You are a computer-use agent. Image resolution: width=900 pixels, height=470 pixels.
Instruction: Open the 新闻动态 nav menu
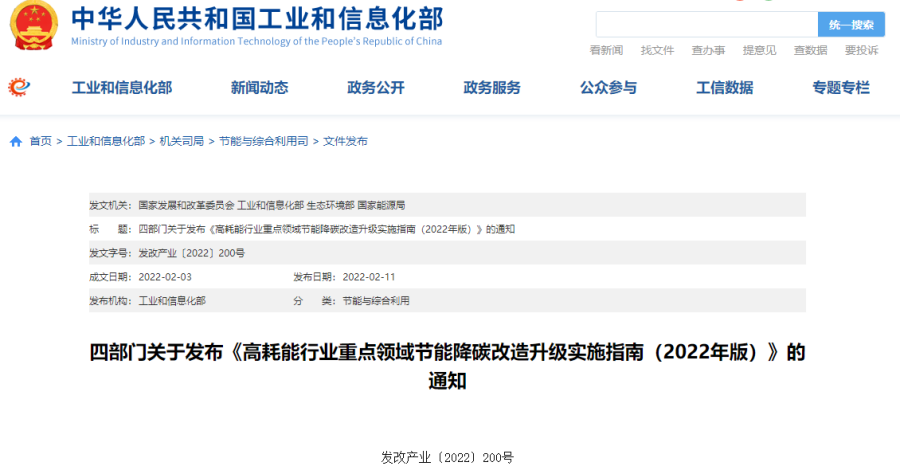[259, 88]
